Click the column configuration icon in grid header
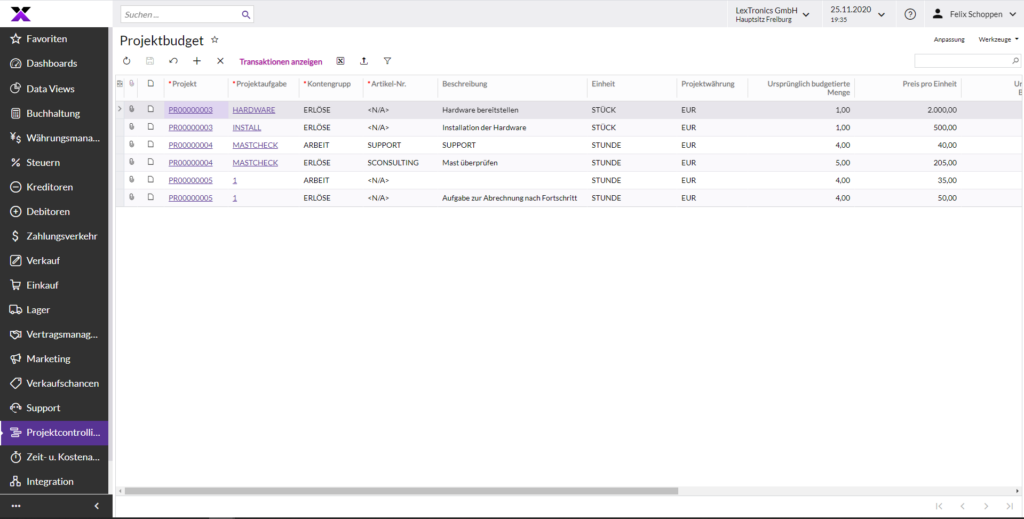The image size is (1024, 519). 120,84
